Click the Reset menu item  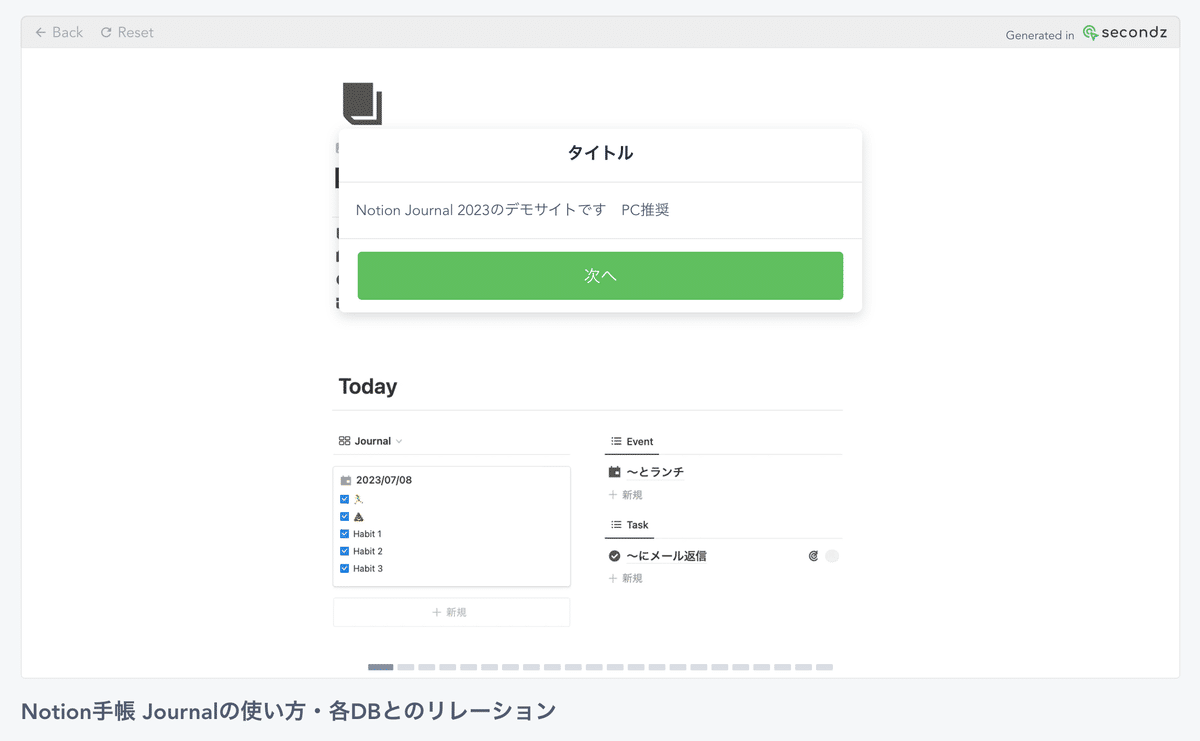click(126, 32)
